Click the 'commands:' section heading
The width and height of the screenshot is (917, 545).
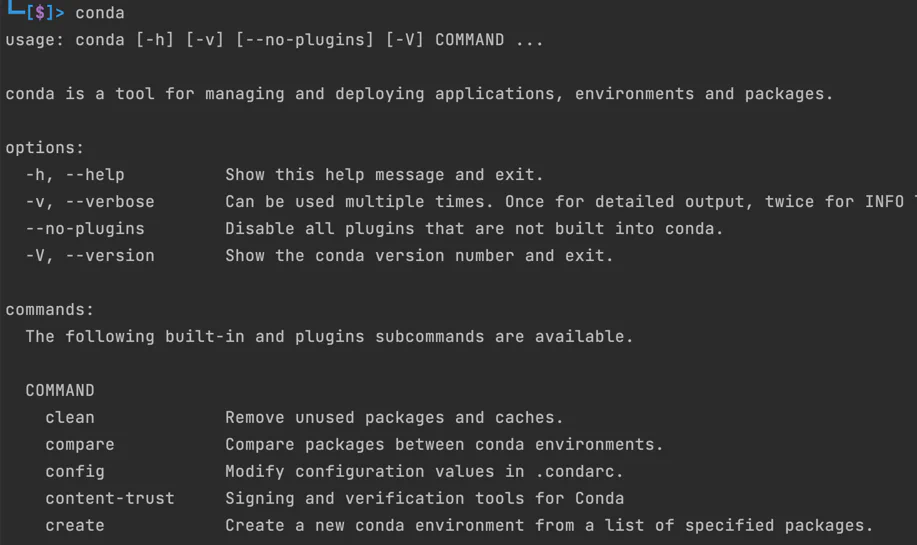(50, 310)
